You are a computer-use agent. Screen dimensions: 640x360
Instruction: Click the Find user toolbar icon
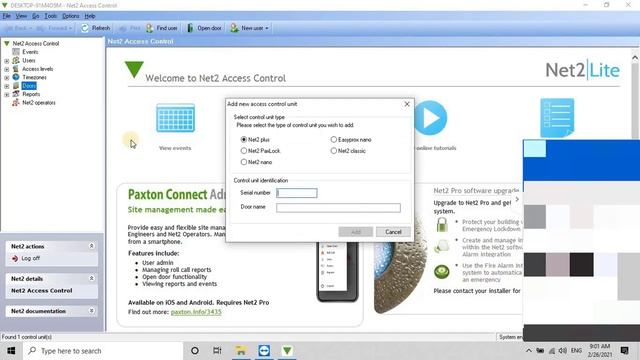pos(149,28)
